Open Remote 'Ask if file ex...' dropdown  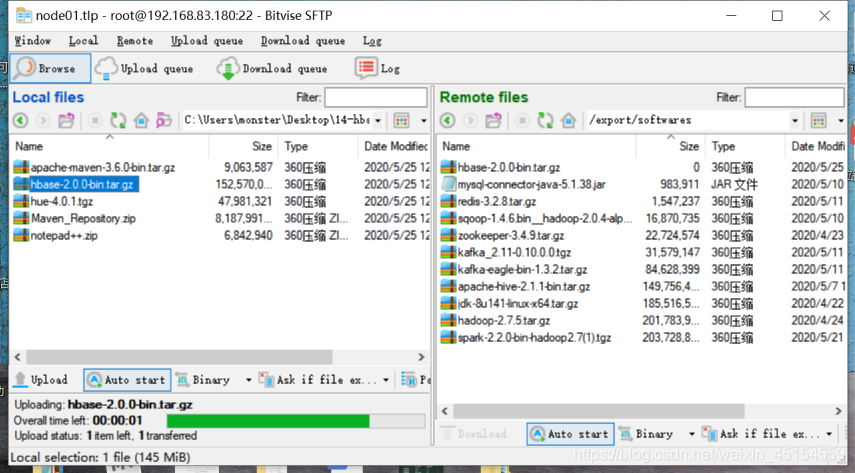829,434
